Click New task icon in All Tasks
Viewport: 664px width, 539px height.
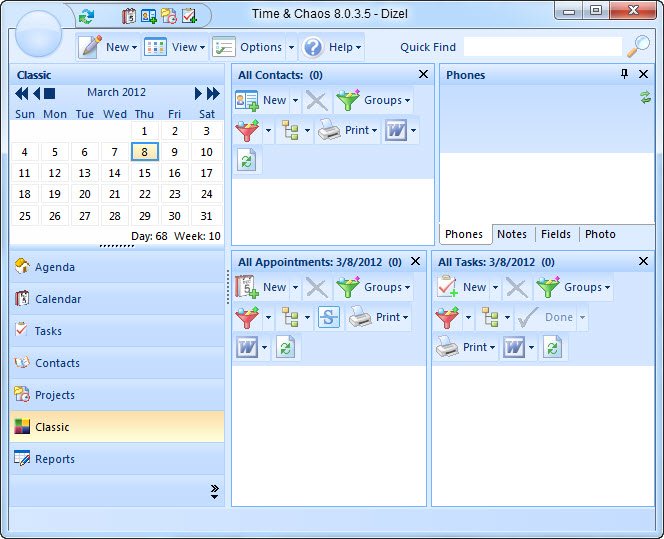pos(447,287)
